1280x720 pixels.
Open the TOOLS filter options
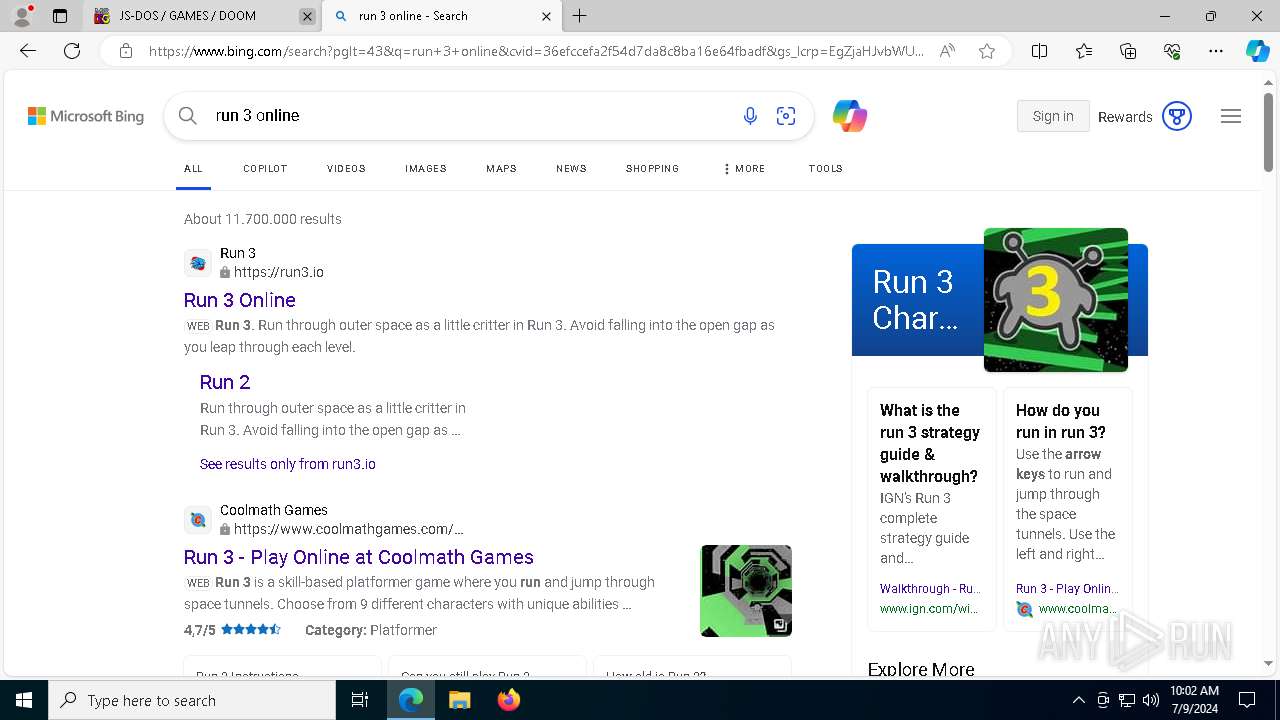(826, 169)
